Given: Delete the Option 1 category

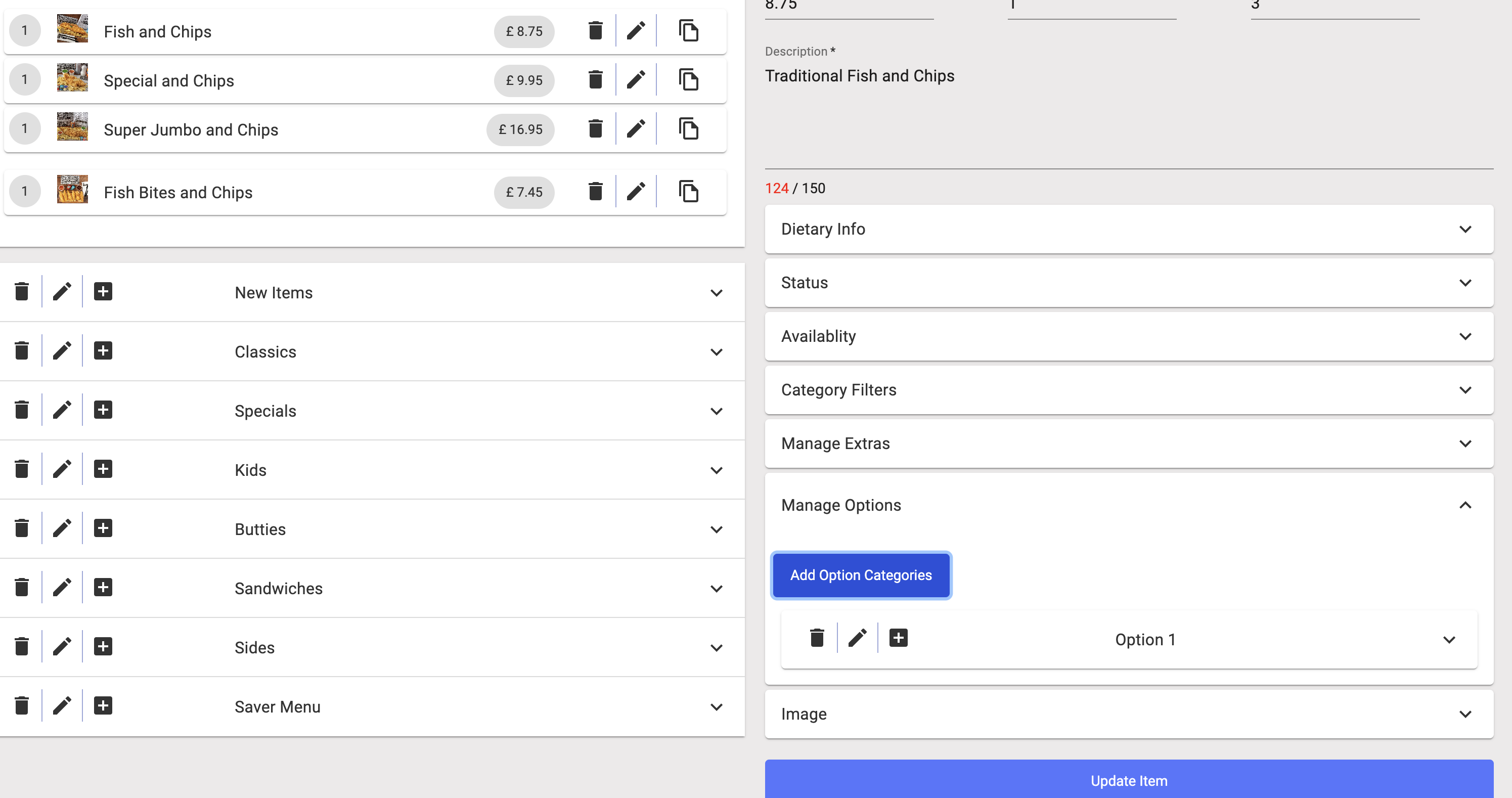Looking at the screenshot, I should pos(817,638).
